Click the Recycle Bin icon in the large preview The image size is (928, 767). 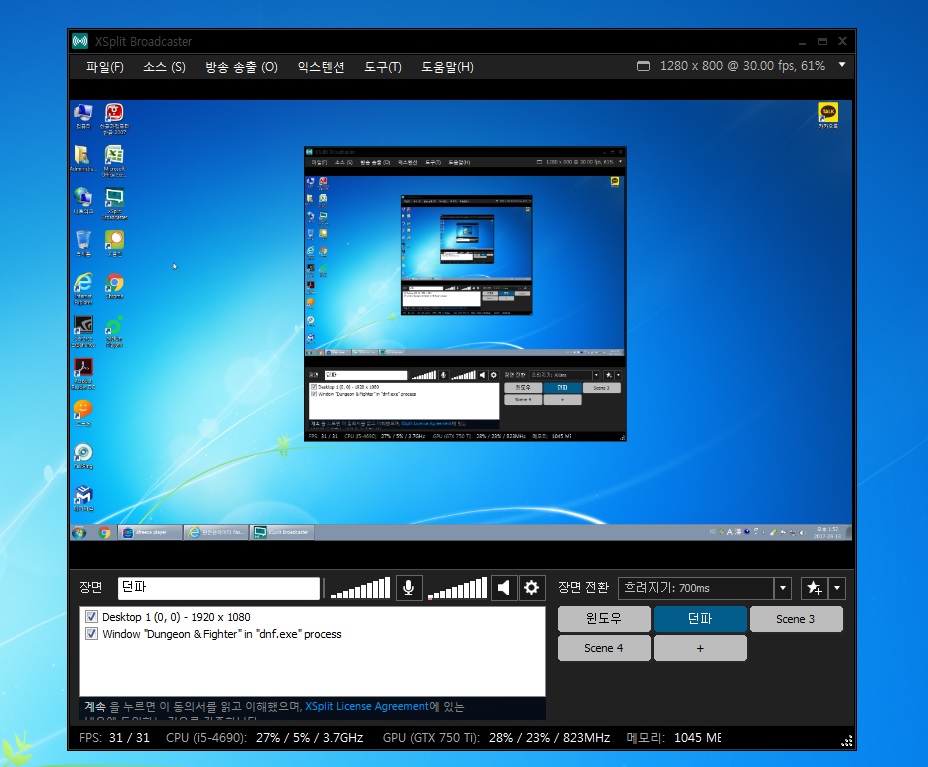tap(83, 243)
